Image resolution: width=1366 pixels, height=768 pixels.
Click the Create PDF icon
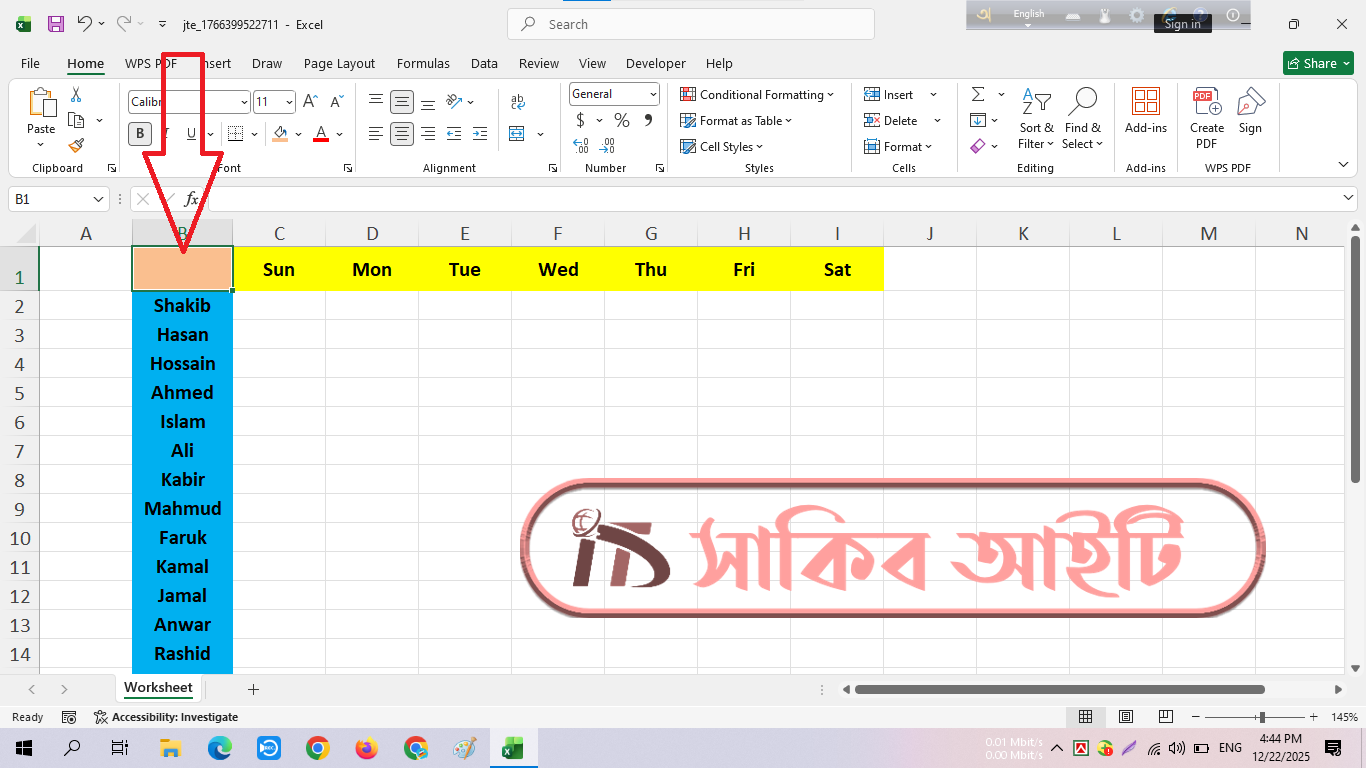(x=1207, y=118)
